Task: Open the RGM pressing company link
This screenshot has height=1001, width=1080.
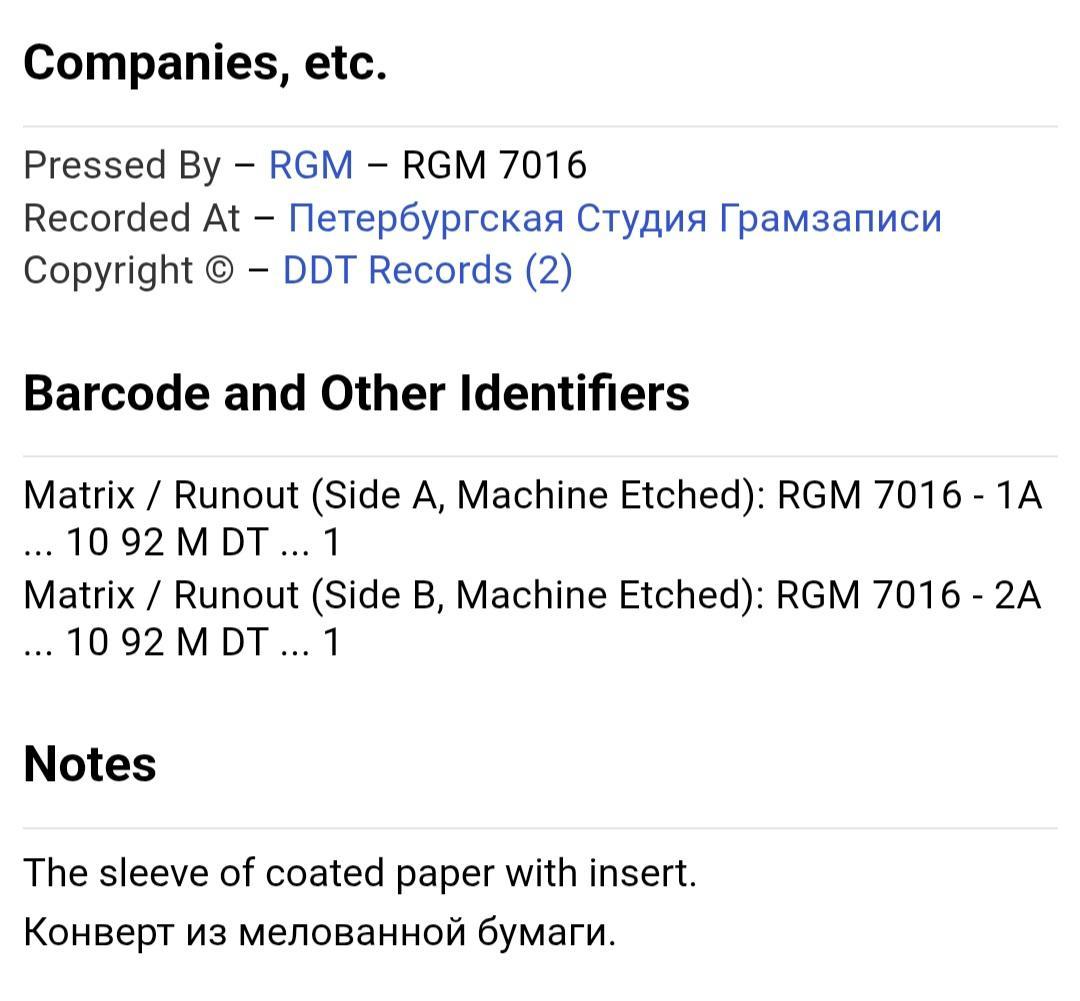Action: coord(310,165)
